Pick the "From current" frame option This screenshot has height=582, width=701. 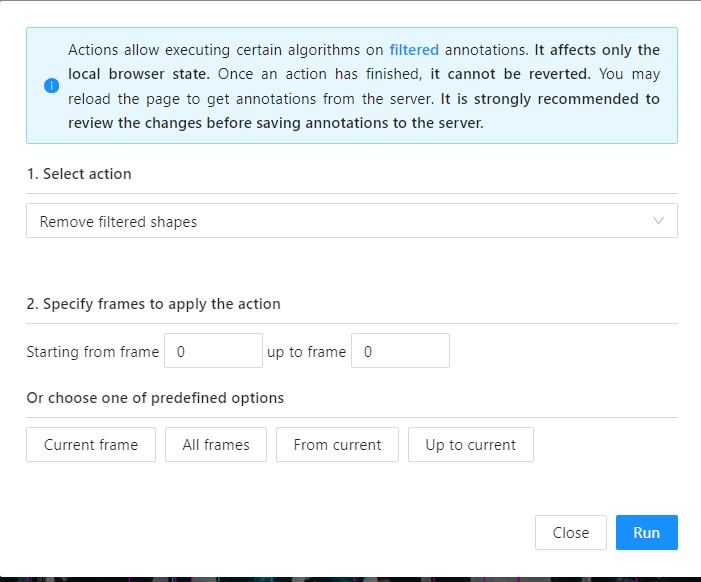point(337,445)
